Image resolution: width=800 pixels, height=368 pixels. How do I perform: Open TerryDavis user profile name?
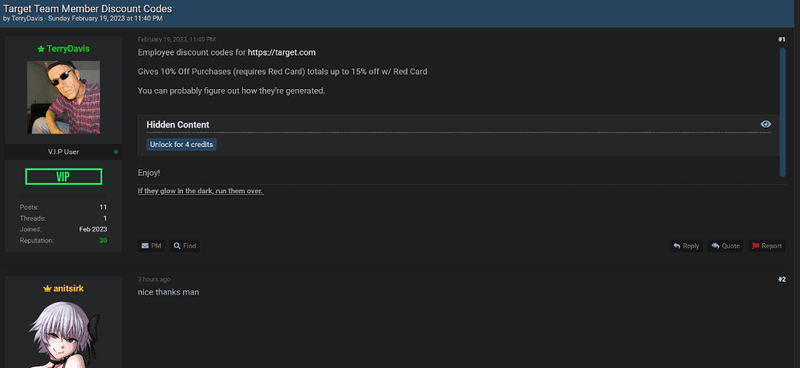tap(68, 49)
